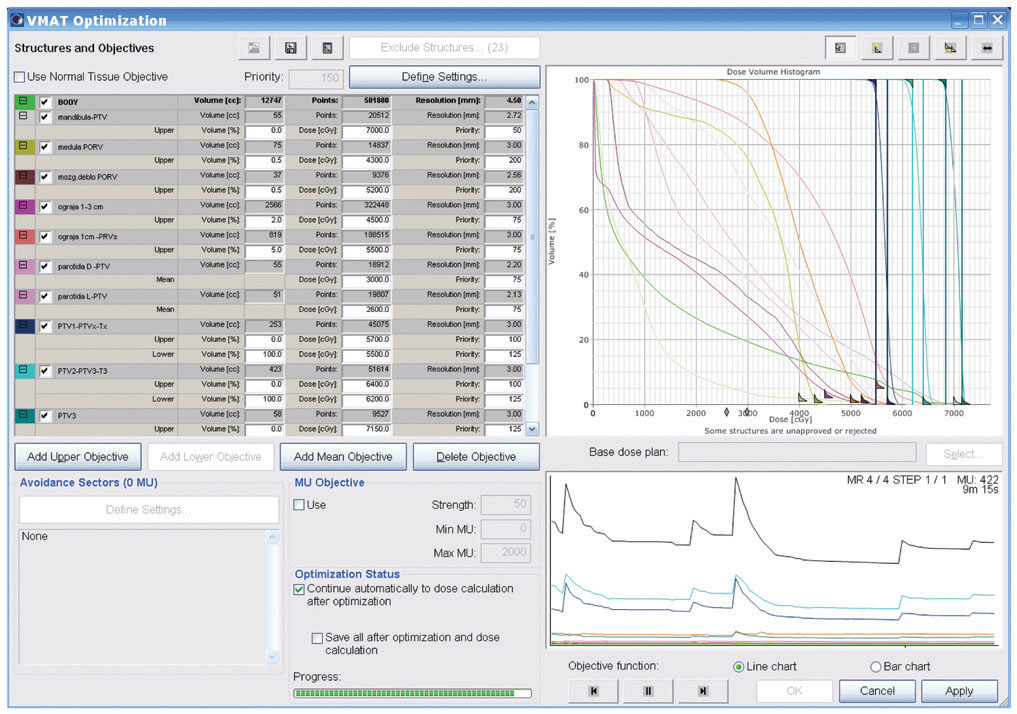Pause the running optimization
This screenshot has width=1017, height=714.
click(648, 691)
